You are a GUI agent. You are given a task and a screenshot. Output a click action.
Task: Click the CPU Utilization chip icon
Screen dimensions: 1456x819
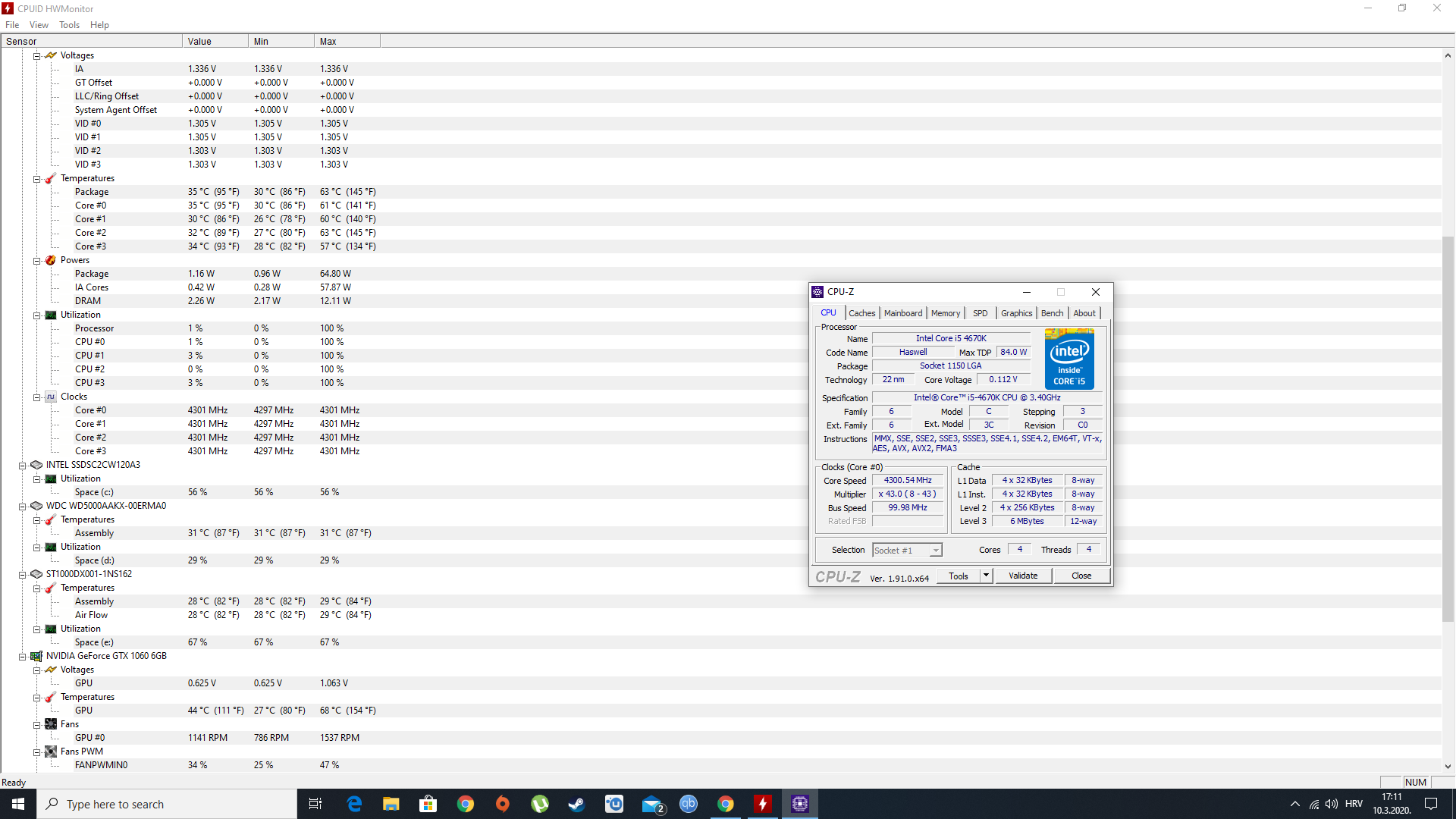coord(51,315)
